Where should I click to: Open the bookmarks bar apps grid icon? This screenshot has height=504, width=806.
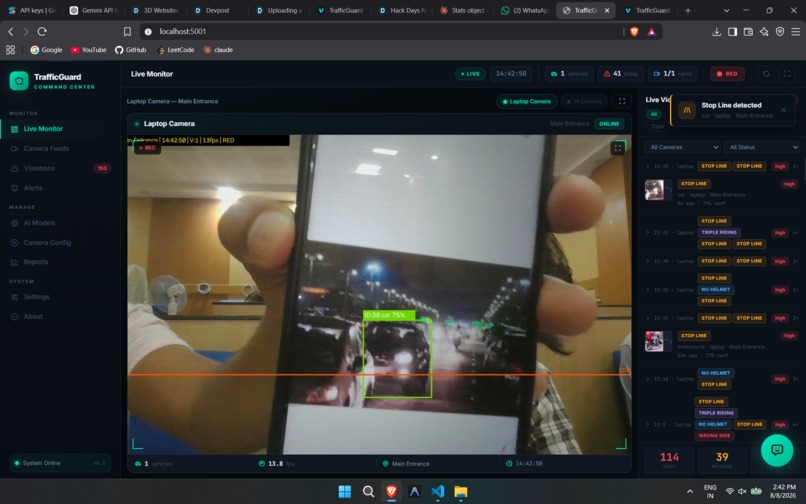click(x=10, y=50)
